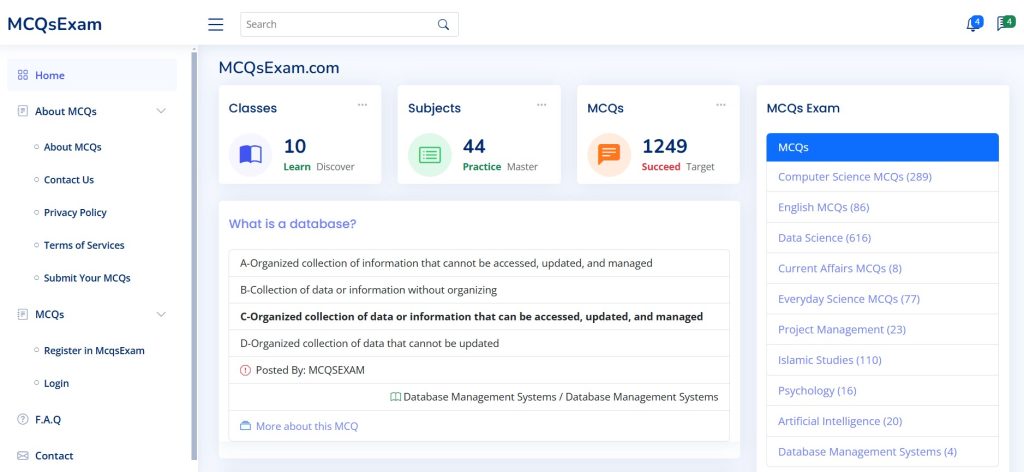The height and width of the screenshot is (472, 1024).
Task: Click the Classes book icon
Action: pyautogui.click(x=250, y=155)
